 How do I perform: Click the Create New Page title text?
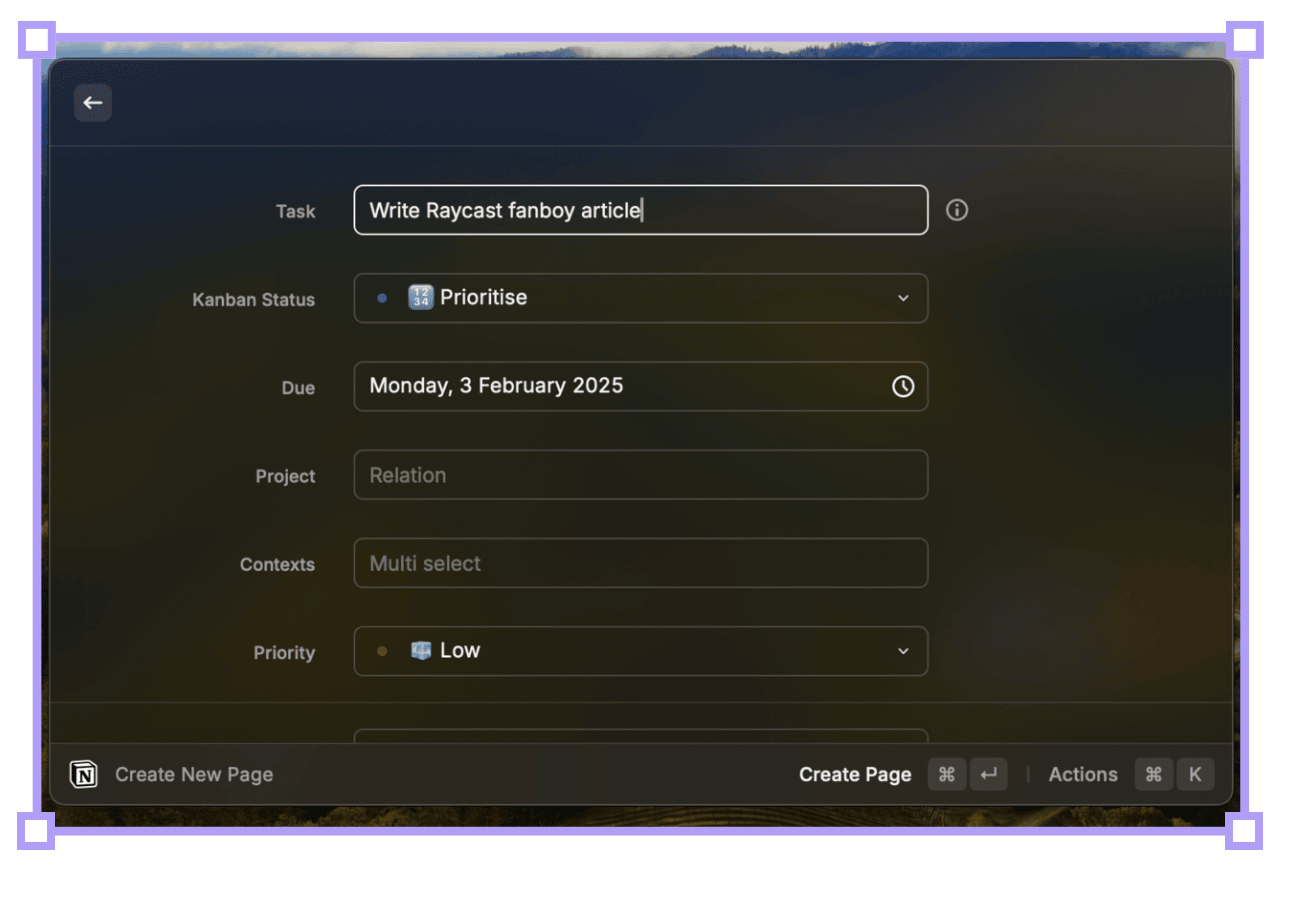[x=194, y=774]
